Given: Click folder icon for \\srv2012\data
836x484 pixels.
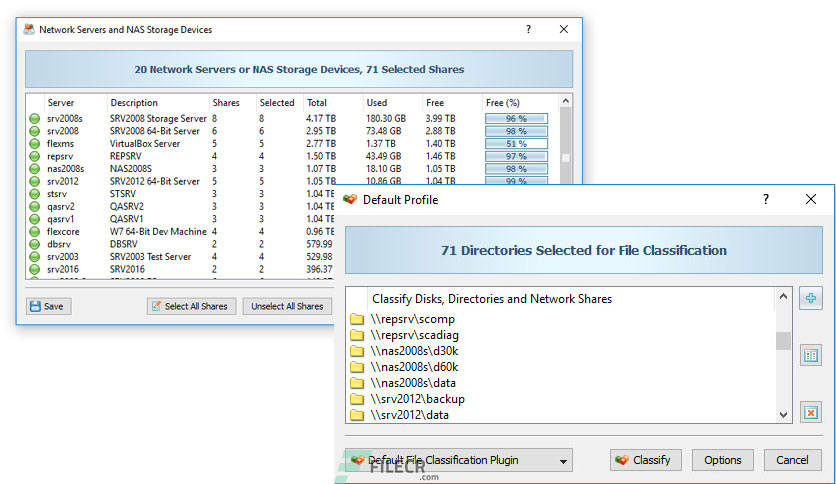Looking at the screenshot, I should [x=357, y=415].
